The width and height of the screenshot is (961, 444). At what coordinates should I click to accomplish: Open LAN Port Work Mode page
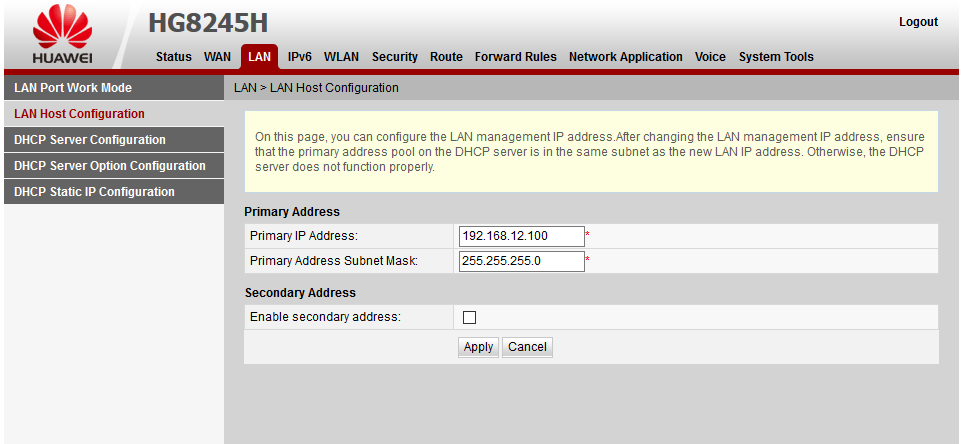(73, 88)
